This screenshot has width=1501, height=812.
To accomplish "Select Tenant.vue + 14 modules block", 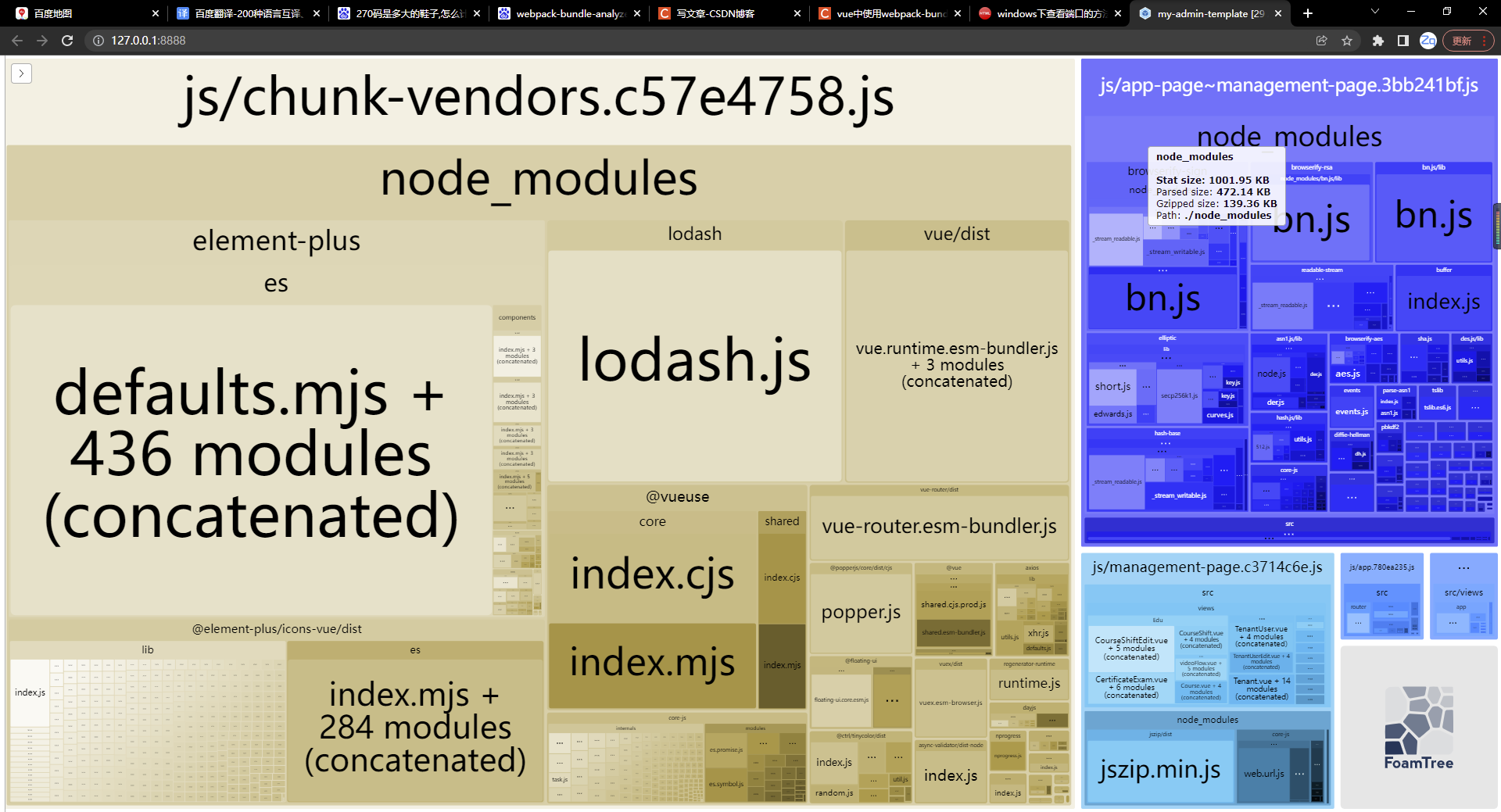I will [1262, 689].
